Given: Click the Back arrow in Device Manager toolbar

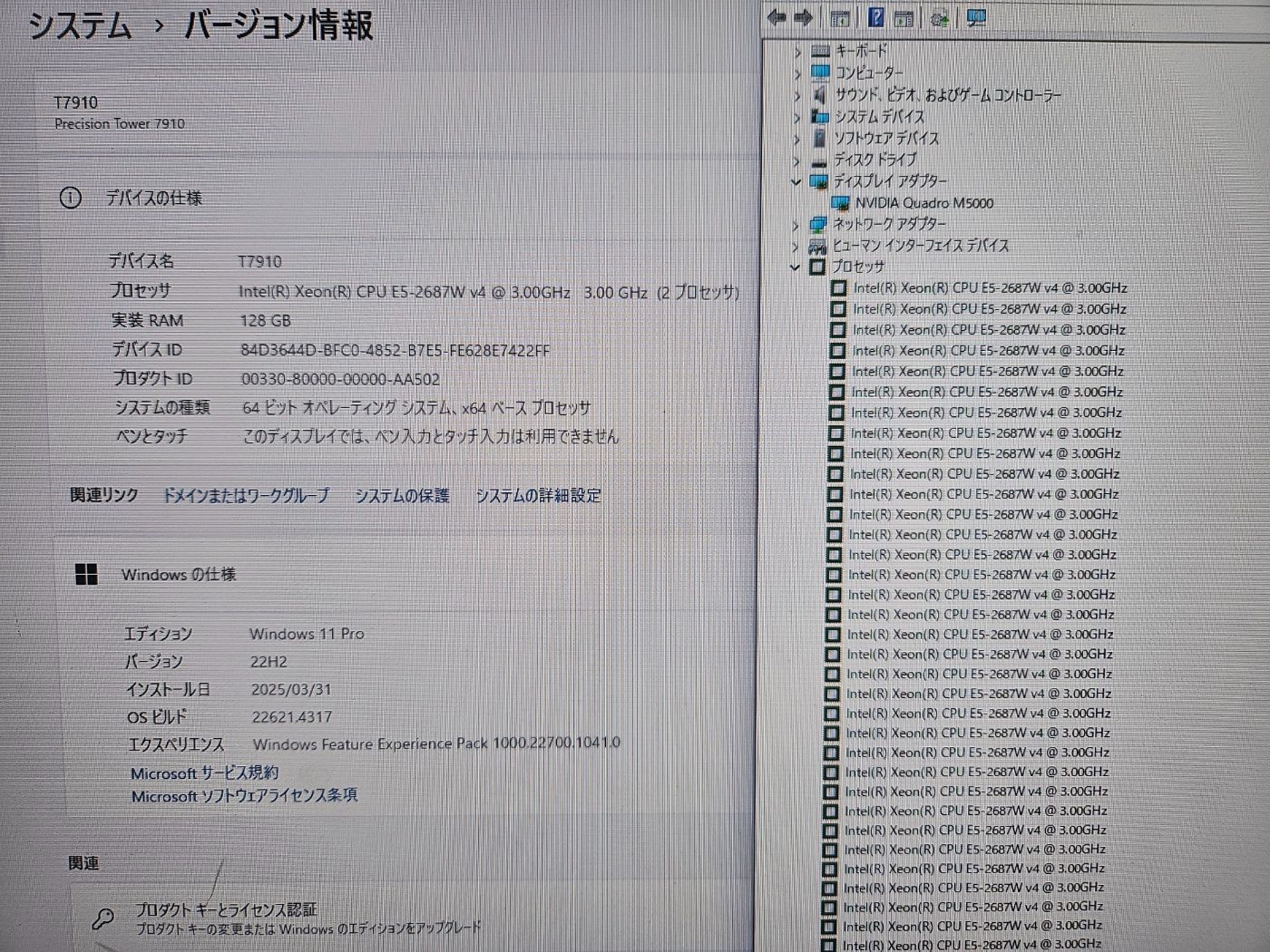Looking at the screenshot, I should (777, 17).
